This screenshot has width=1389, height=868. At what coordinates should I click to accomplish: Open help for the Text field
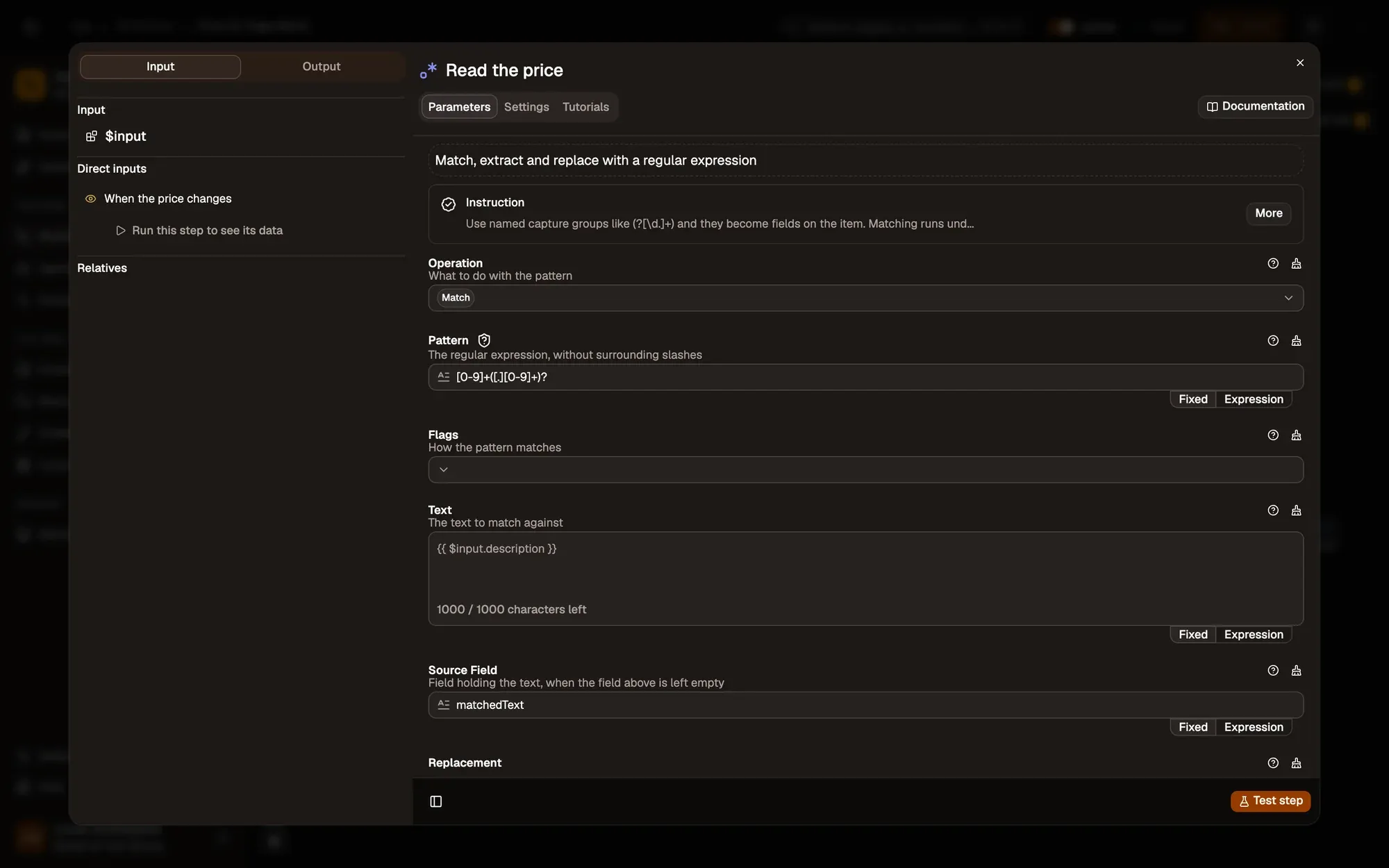pos(1272,510)
